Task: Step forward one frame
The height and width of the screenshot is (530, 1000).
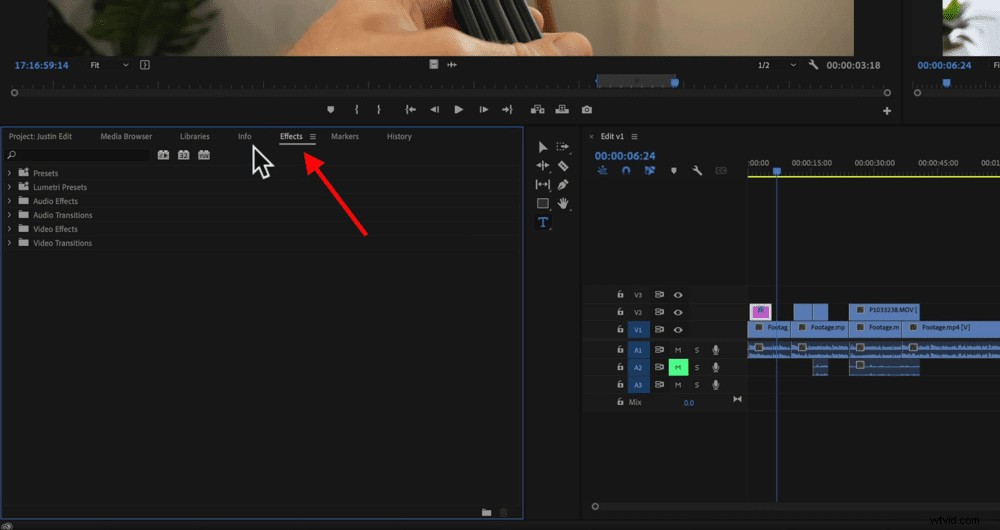Action: [x=483, y=110]
